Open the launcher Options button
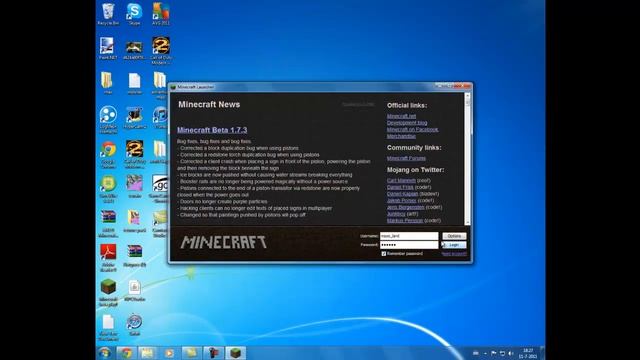Viewport: 640px width, 360px height. (x=454, y=236)
